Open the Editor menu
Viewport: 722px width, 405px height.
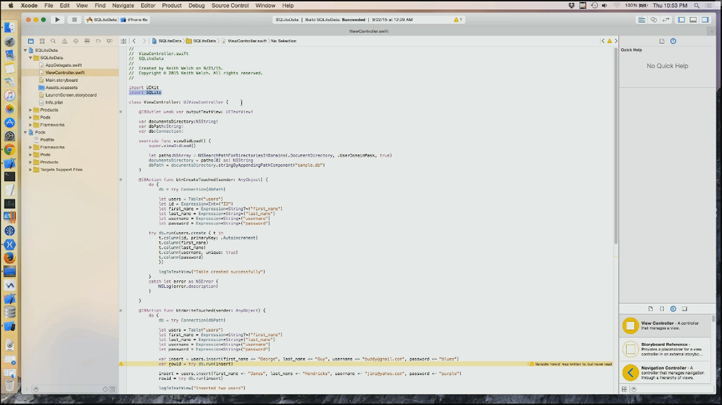pos(147,5)
